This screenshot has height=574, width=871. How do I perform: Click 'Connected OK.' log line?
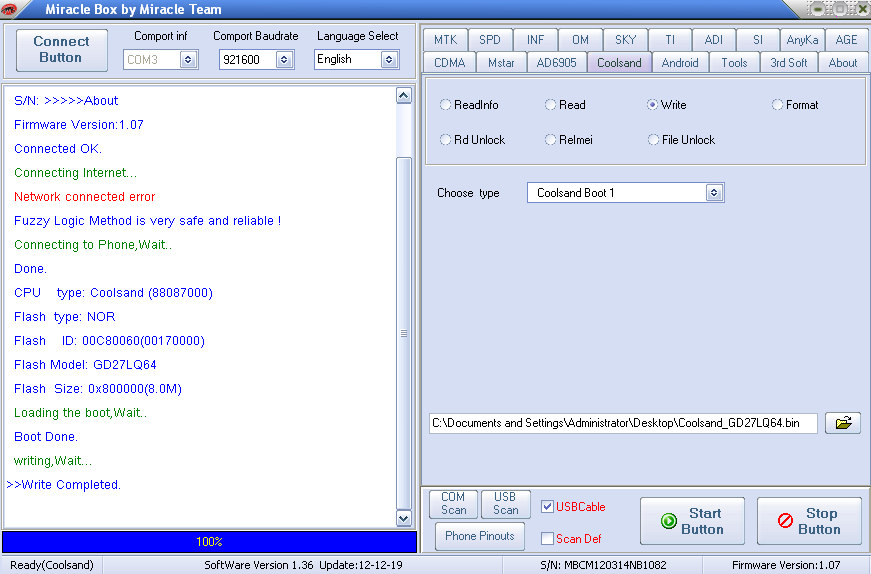coord(58,149)
